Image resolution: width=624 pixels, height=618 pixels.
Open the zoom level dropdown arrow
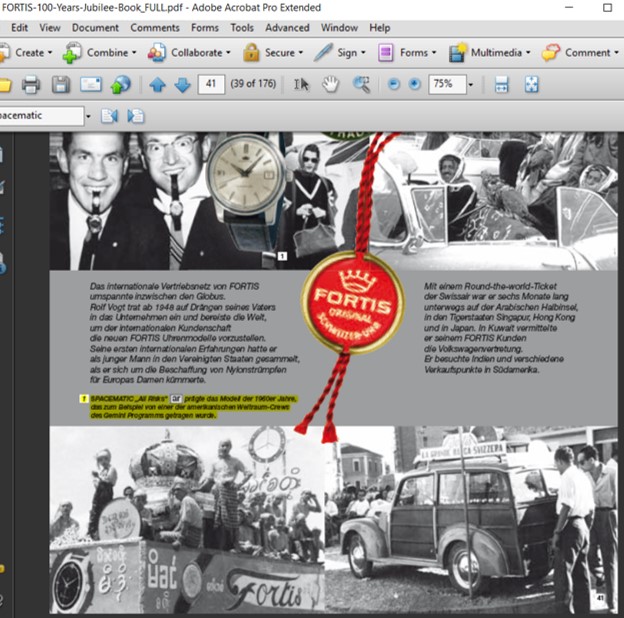click(x=471, y=84)
